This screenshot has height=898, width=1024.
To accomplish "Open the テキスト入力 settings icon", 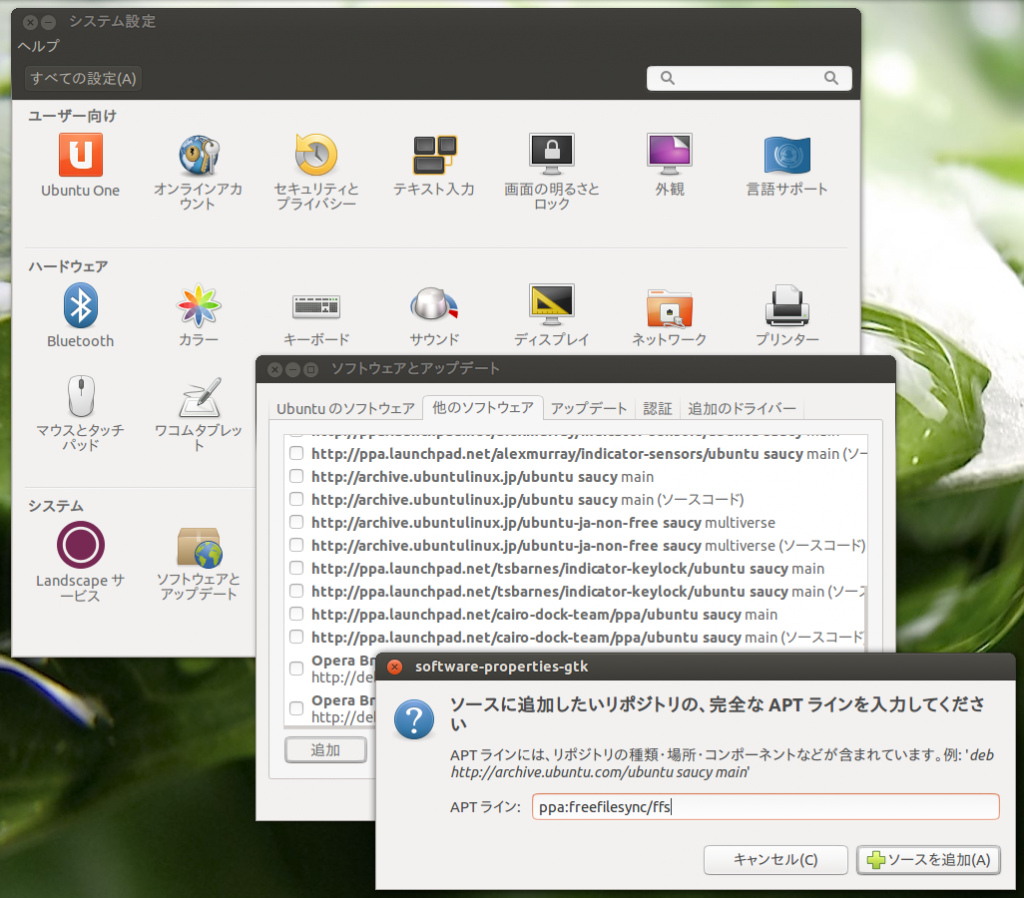I will pyautogui.click(x=434, y=165).
